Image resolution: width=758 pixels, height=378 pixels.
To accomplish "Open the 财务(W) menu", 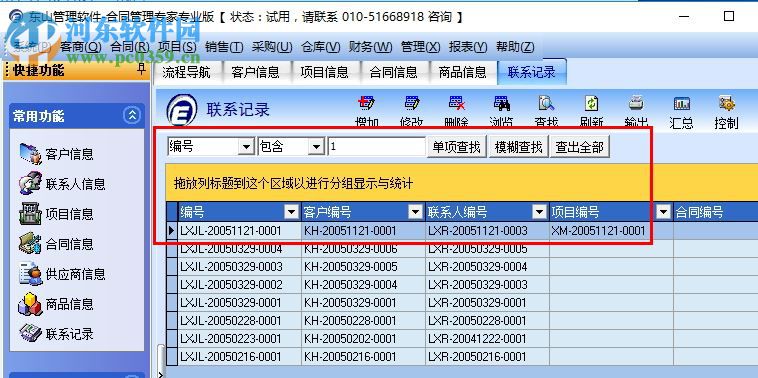I will 370,47.
